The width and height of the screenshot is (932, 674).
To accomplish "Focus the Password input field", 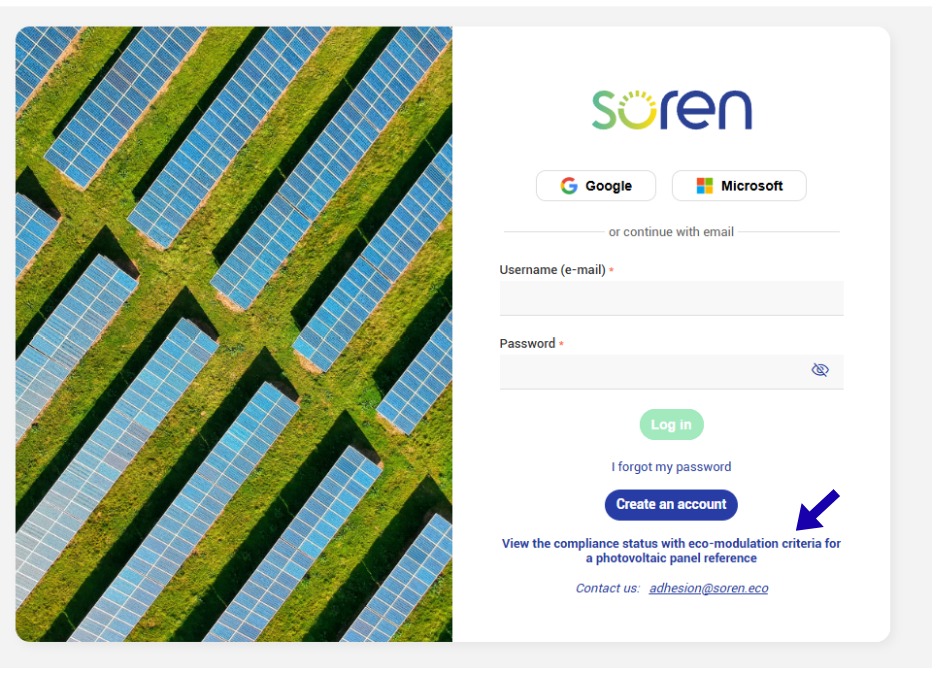I will 672,372.
